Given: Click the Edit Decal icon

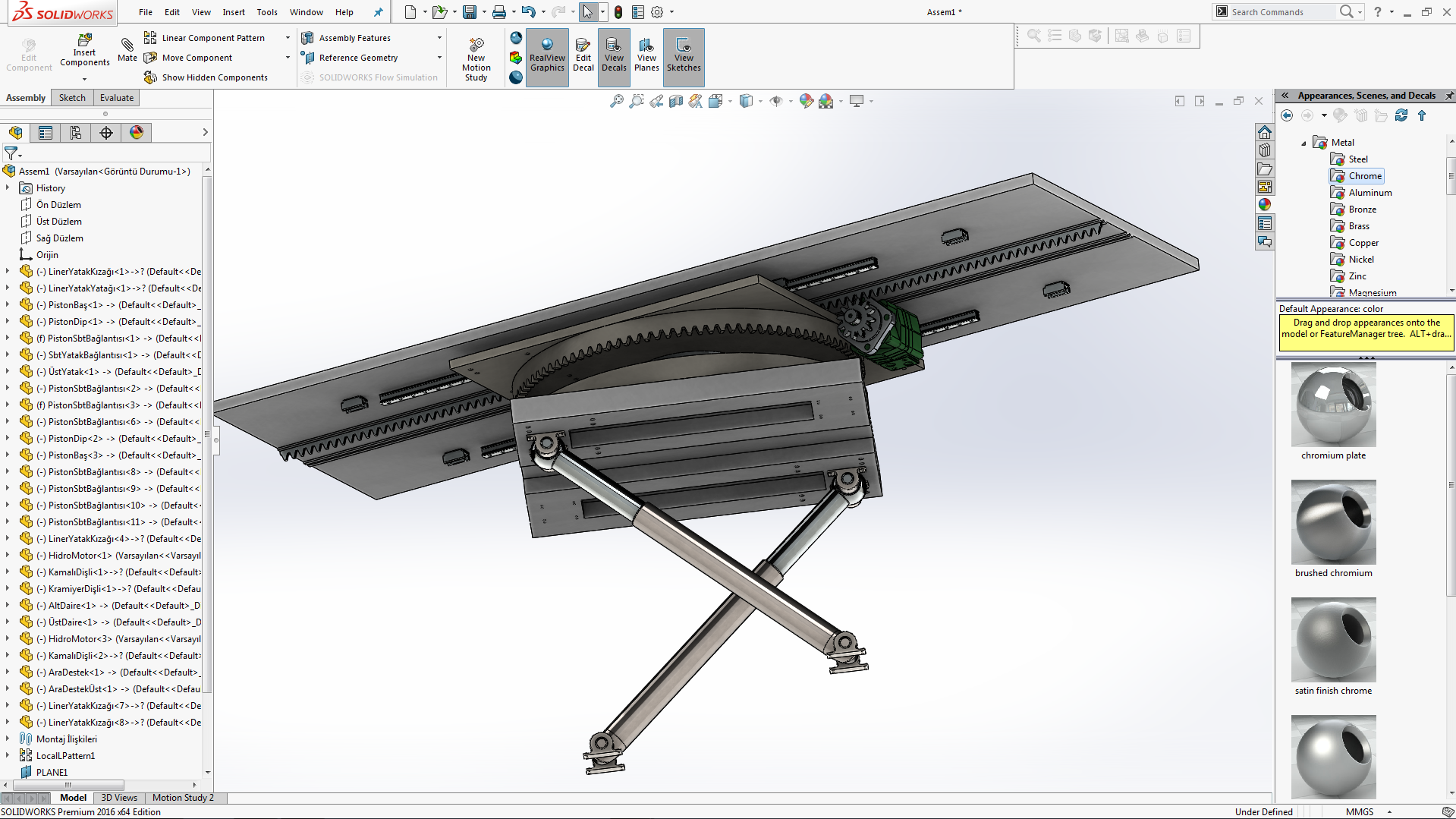Looking at the screenshot, I should [x=583, y=55].
